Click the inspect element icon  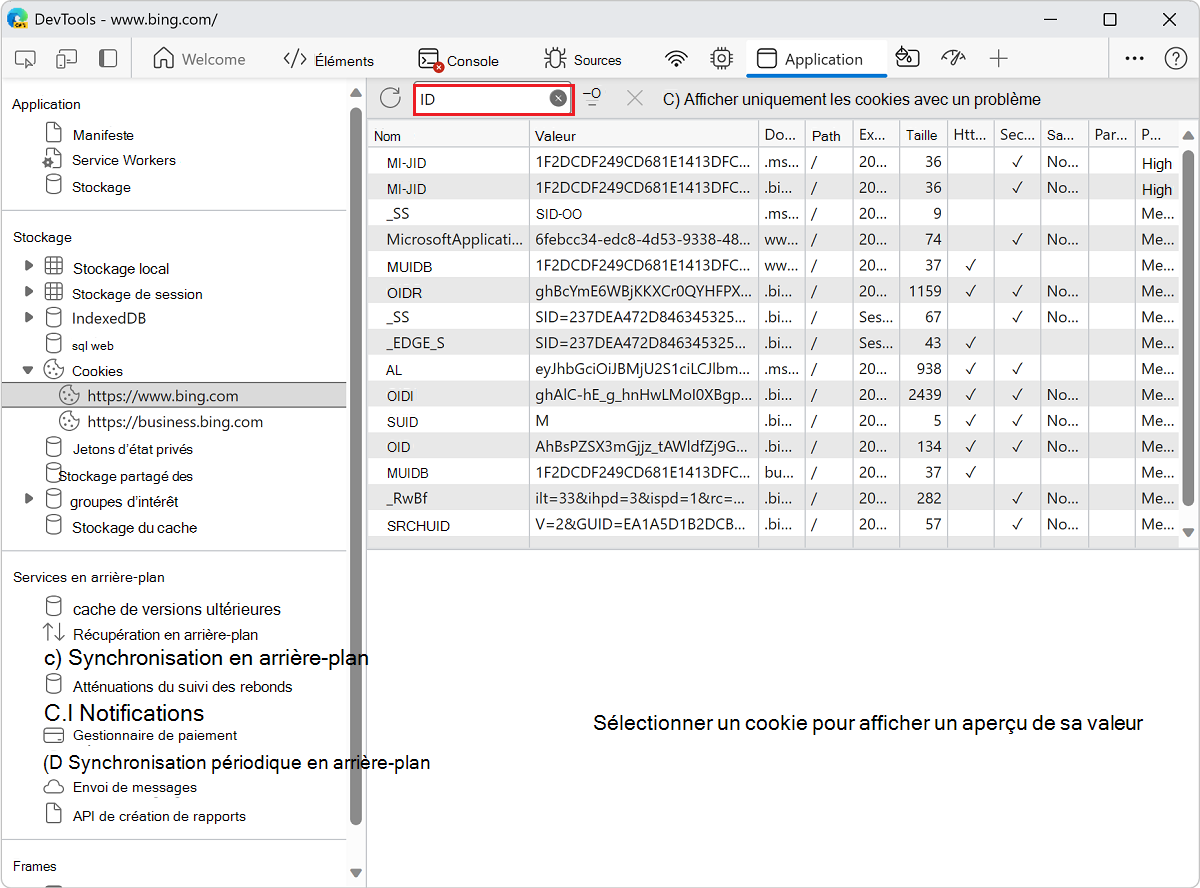(25, 59)
